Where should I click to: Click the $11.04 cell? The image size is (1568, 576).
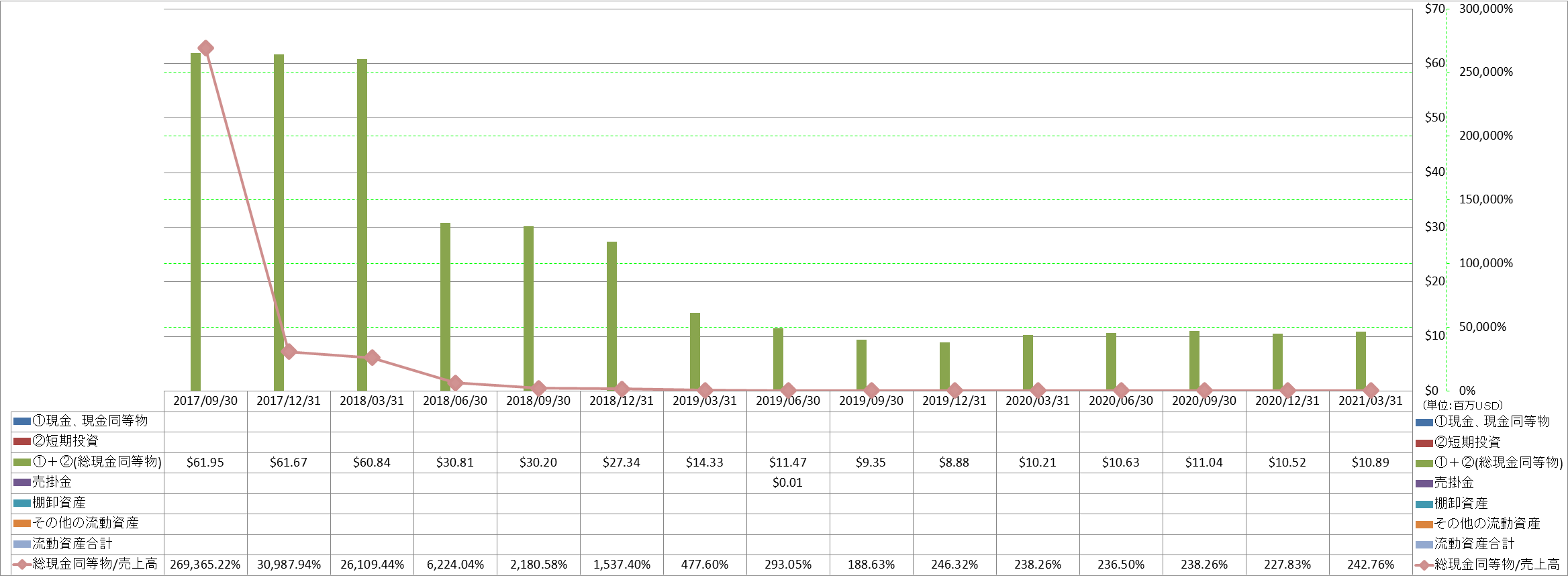[1204, 463]
